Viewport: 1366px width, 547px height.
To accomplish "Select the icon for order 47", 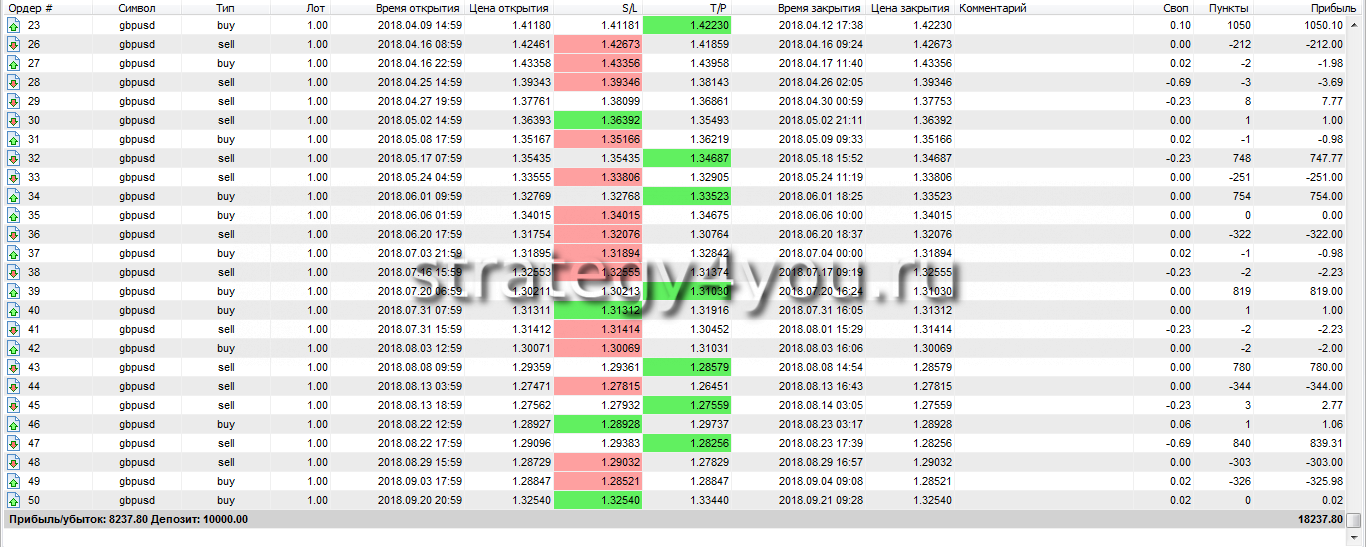I will pos(13,444).
